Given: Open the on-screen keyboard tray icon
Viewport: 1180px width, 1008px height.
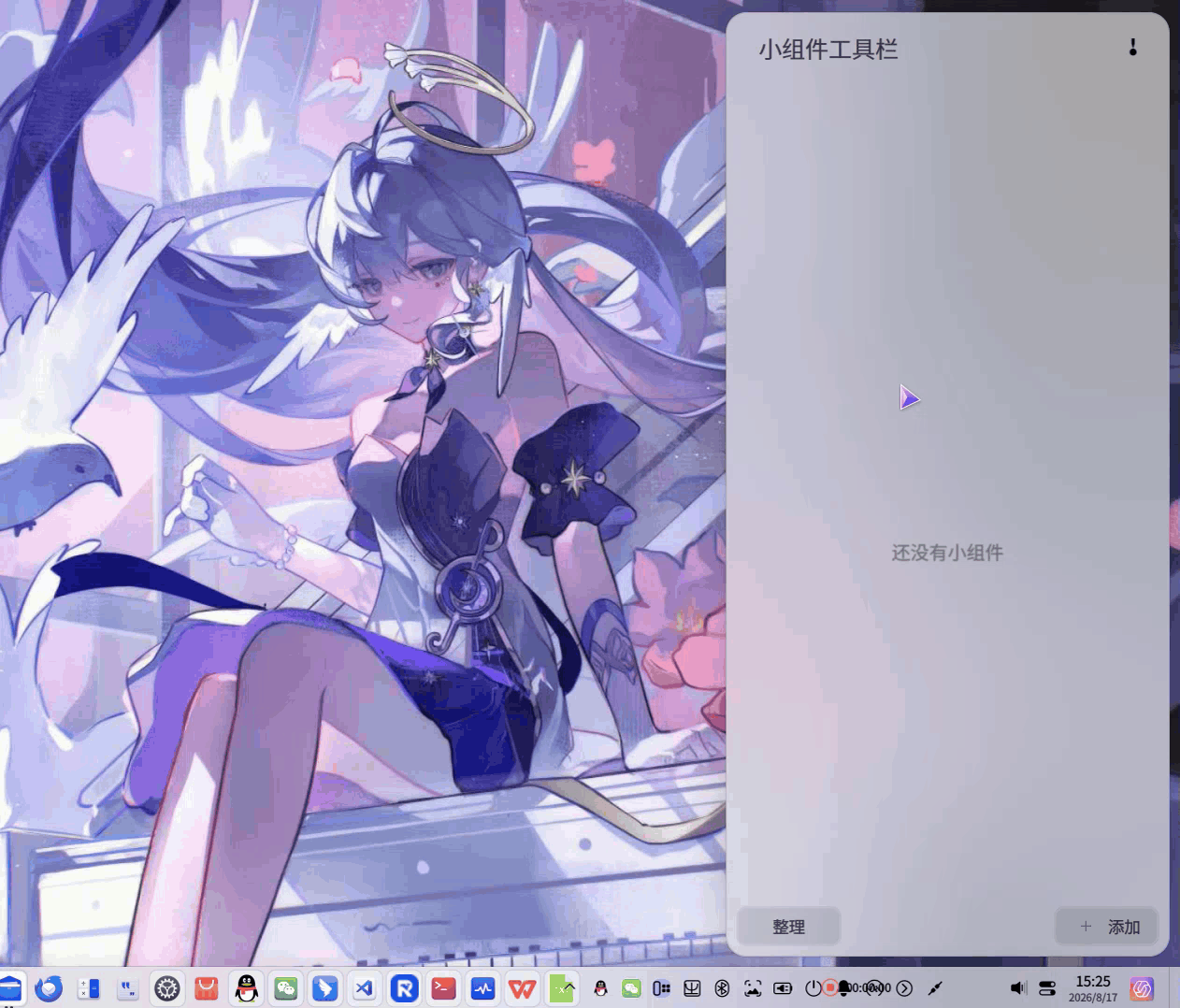Looking at the screenshot, I should [692, 987].
